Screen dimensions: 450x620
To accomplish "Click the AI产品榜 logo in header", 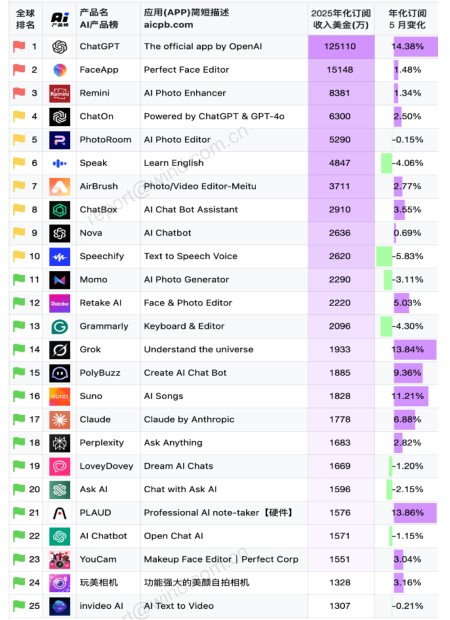I will point(60,19).
